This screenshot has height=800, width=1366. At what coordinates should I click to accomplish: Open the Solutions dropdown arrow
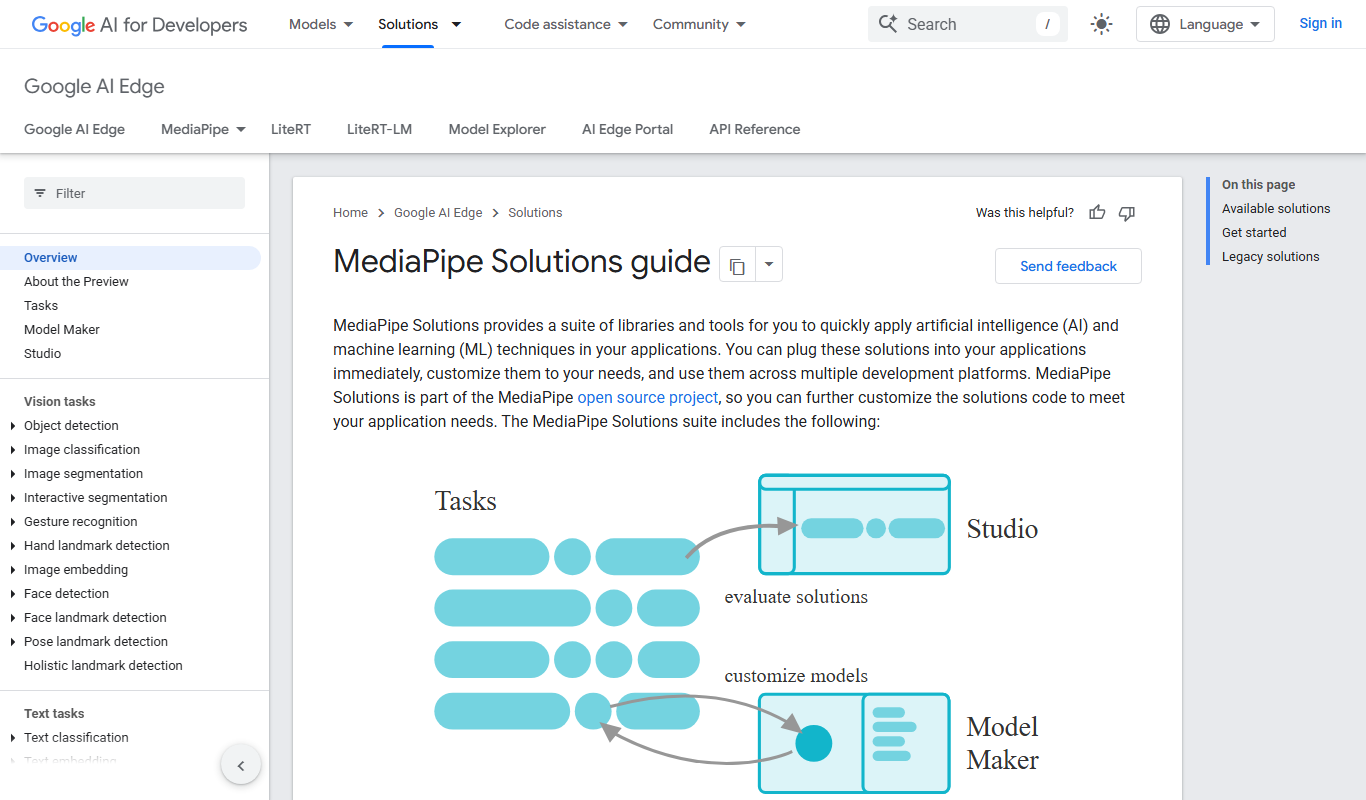click(x=456, y=24)
